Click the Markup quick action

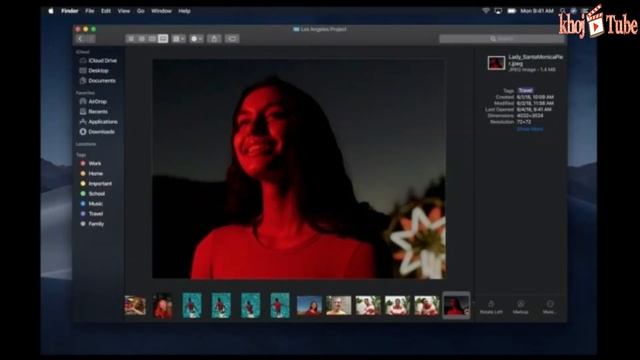520,307
